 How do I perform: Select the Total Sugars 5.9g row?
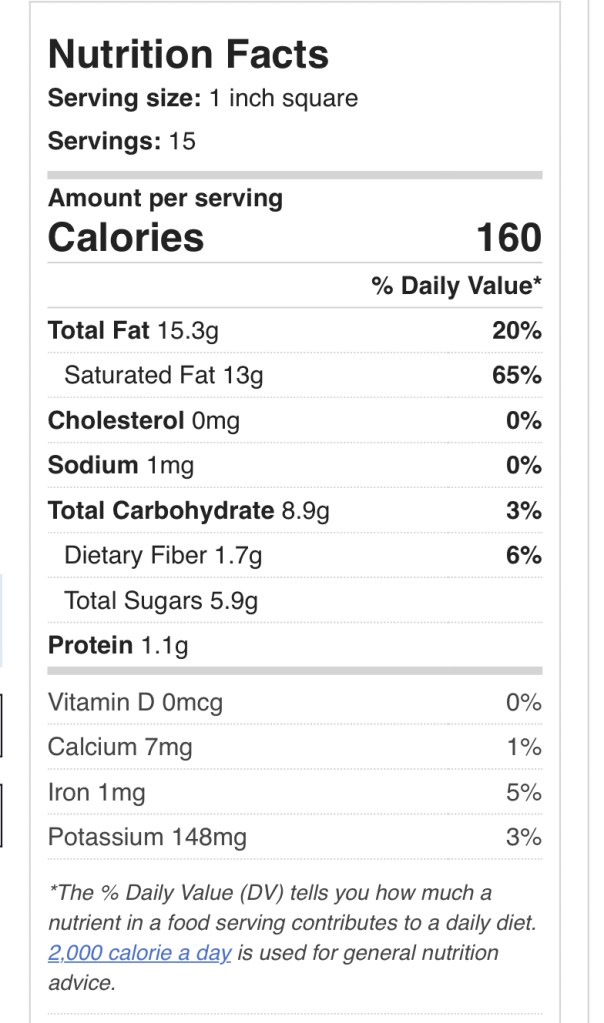(x=161, y=601)
